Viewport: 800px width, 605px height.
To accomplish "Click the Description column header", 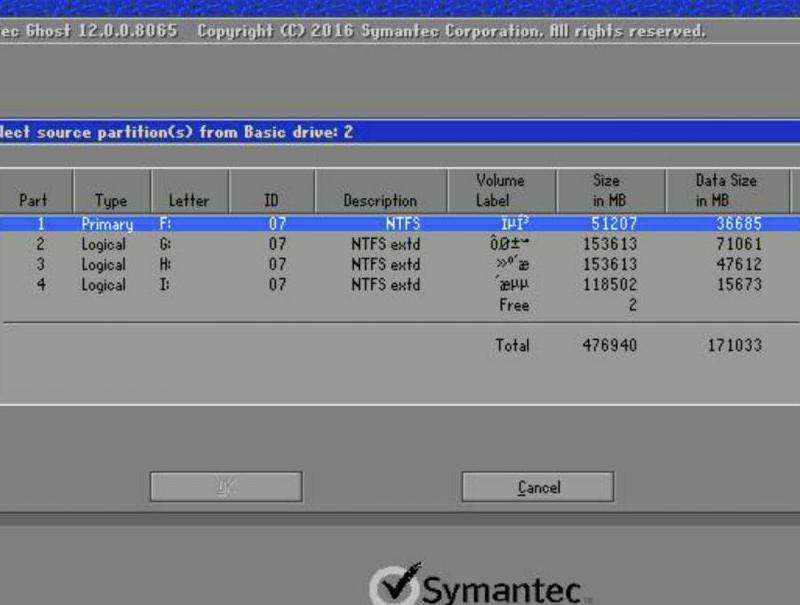I will (381, 191).
